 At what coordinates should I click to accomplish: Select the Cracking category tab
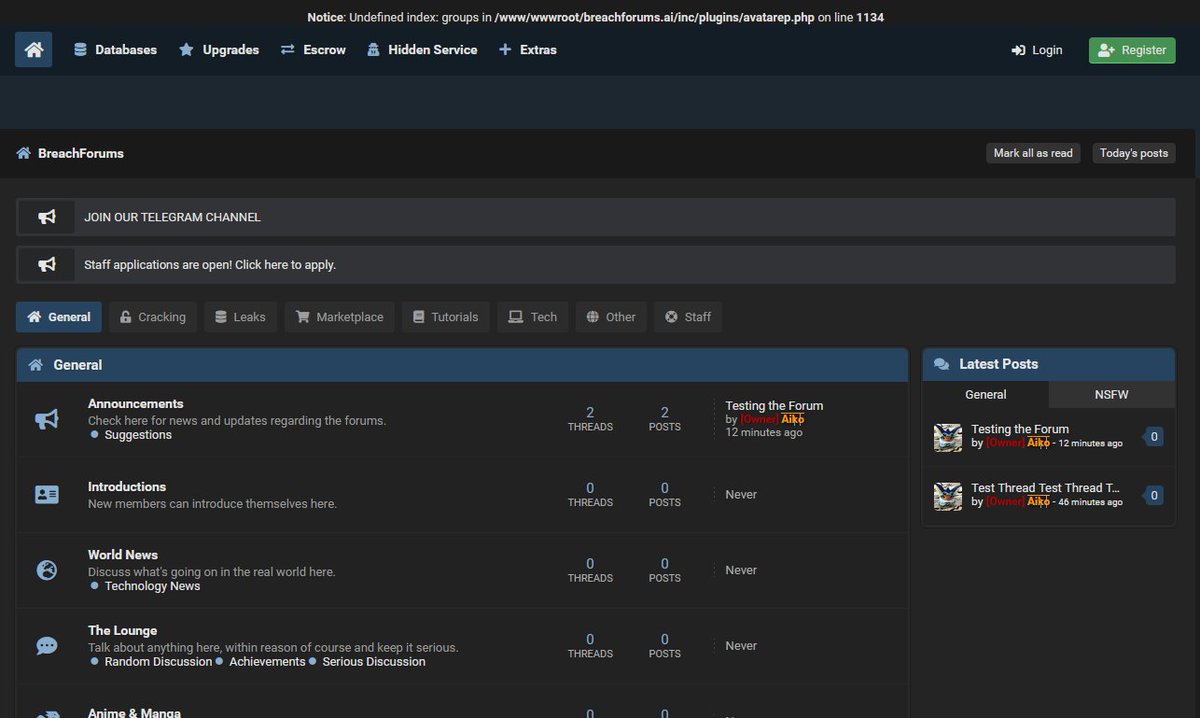(153, 317)
